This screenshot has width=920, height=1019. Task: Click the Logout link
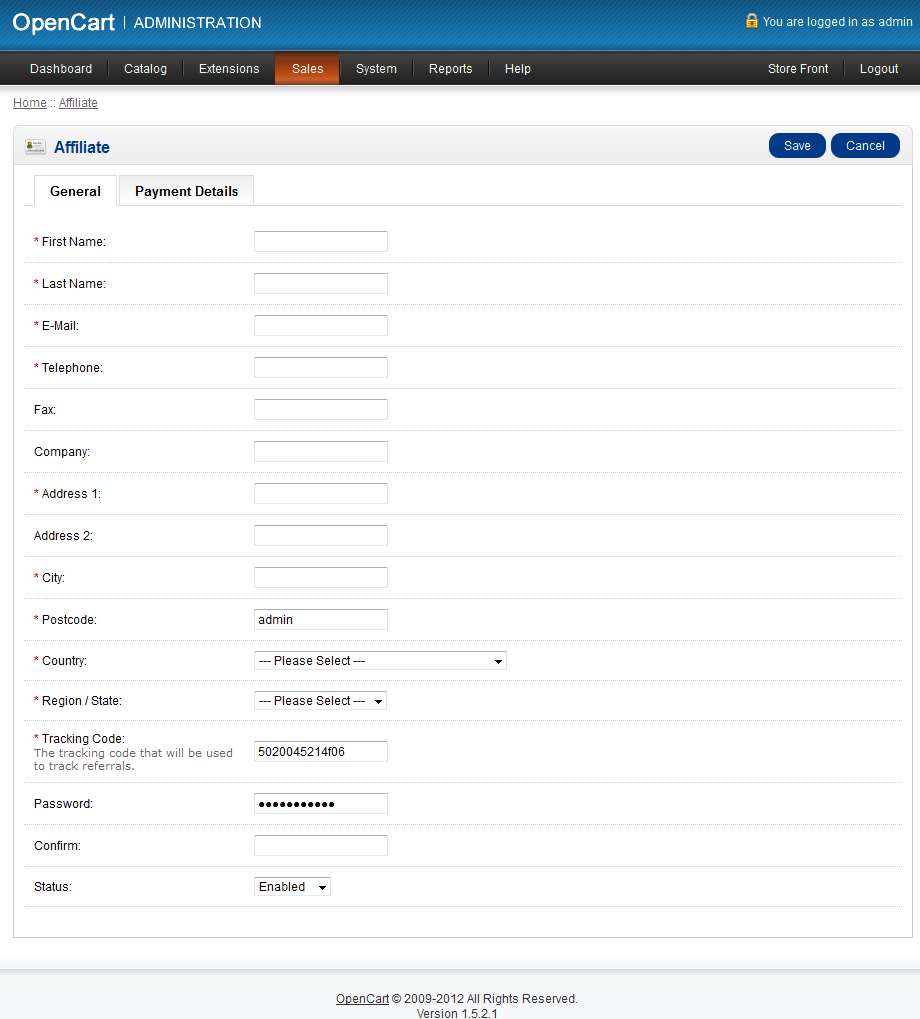pyautogui.click(x=879, y=69)
